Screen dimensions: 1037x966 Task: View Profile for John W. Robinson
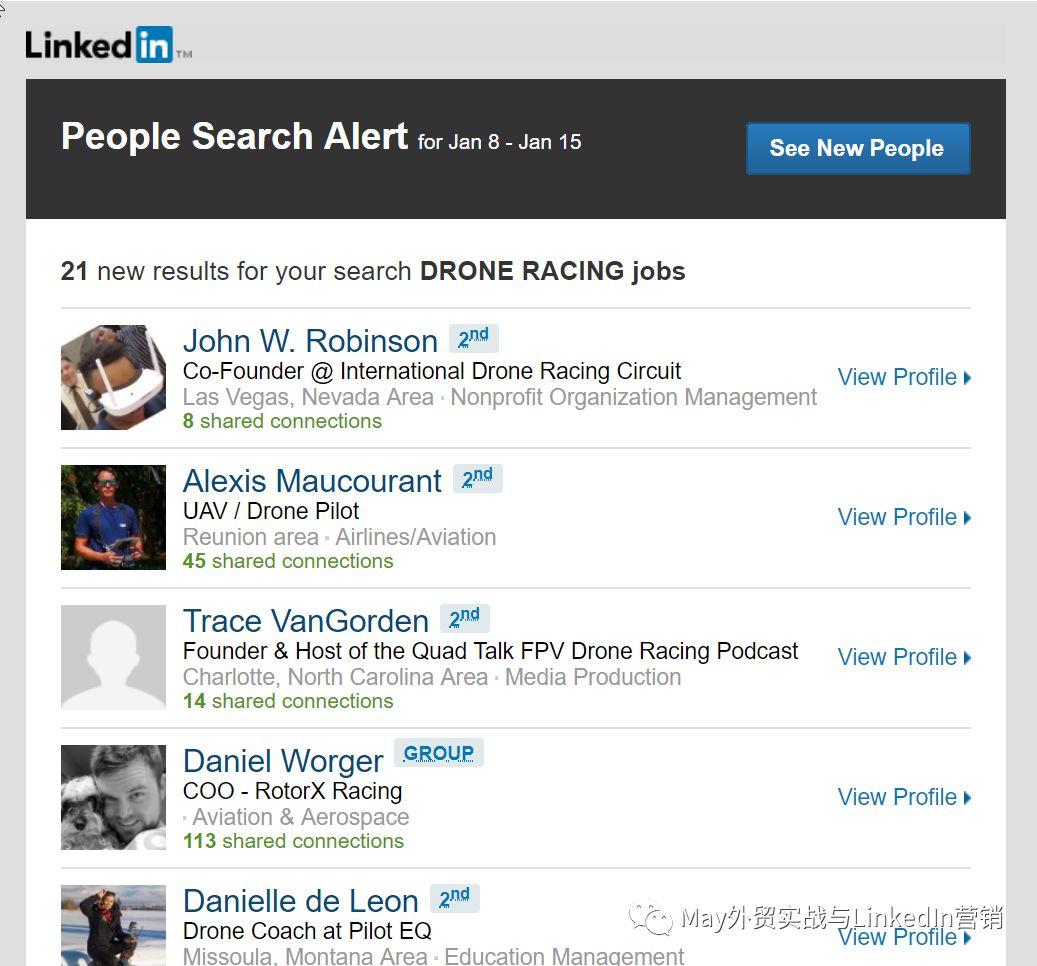[904, 377]
